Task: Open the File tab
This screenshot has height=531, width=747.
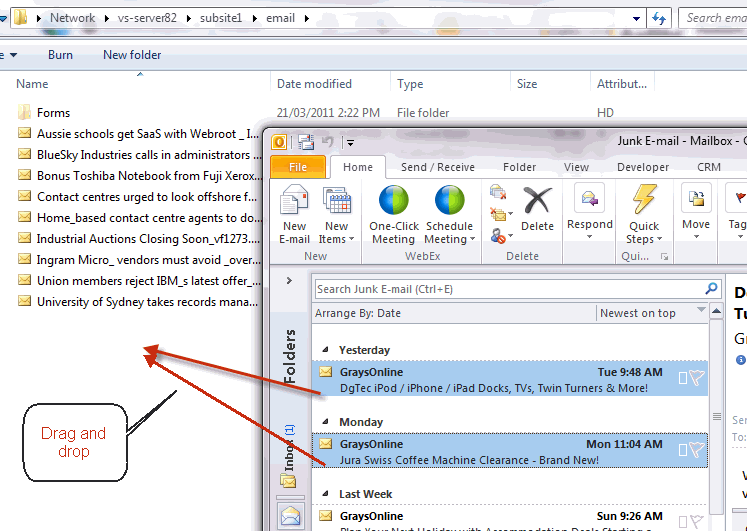Action: [x=297, y=167]
